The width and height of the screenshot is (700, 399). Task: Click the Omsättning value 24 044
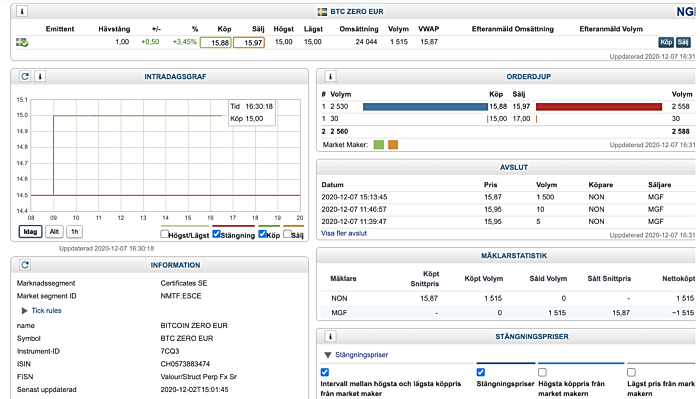point(366,42)
